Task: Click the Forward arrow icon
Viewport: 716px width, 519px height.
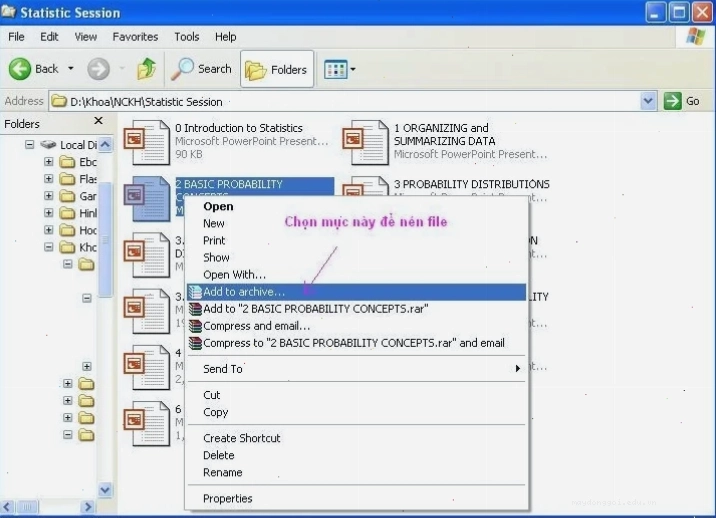Action: 98,69
